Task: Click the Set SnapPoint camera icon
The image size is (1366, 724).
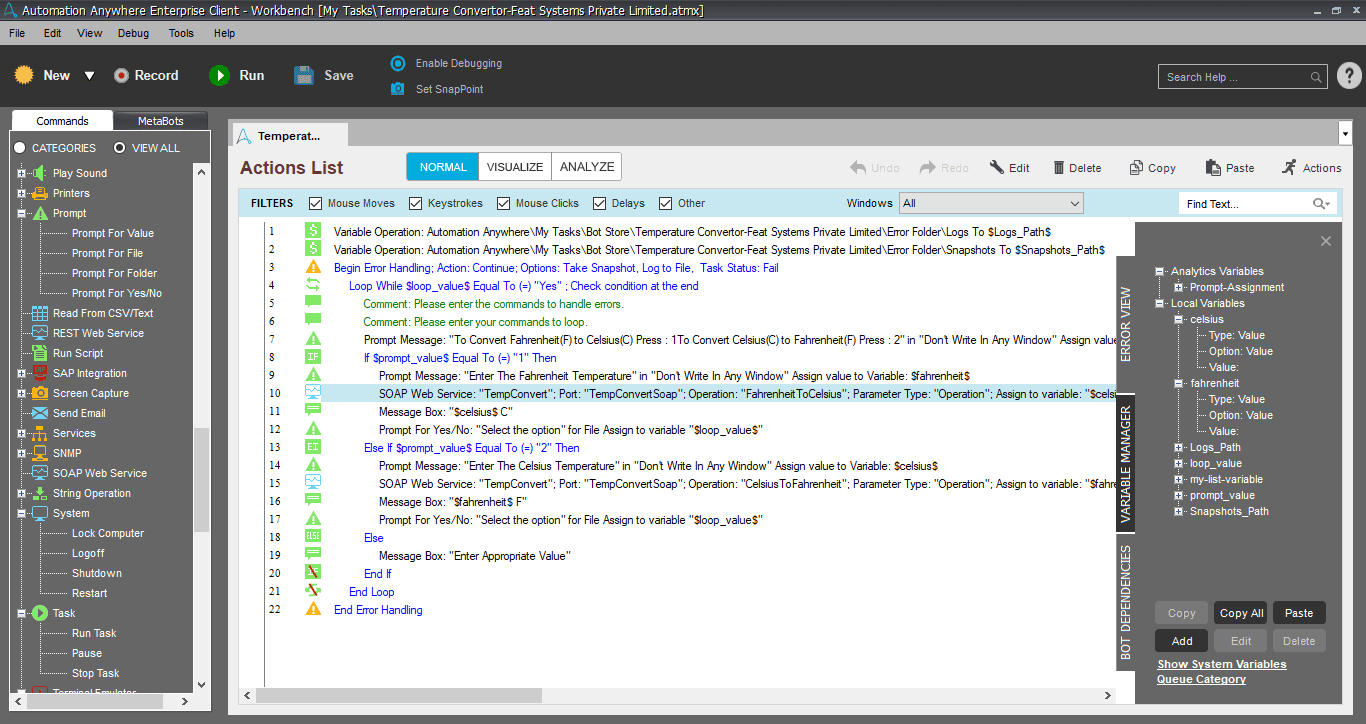Action: (x=398, y=89)
